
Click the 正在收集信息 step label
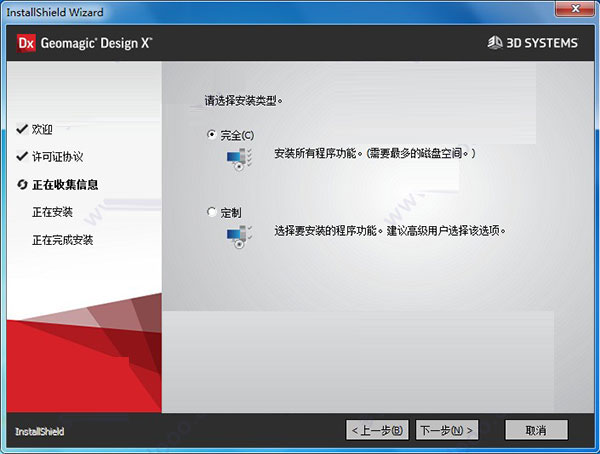pos(65,185)
